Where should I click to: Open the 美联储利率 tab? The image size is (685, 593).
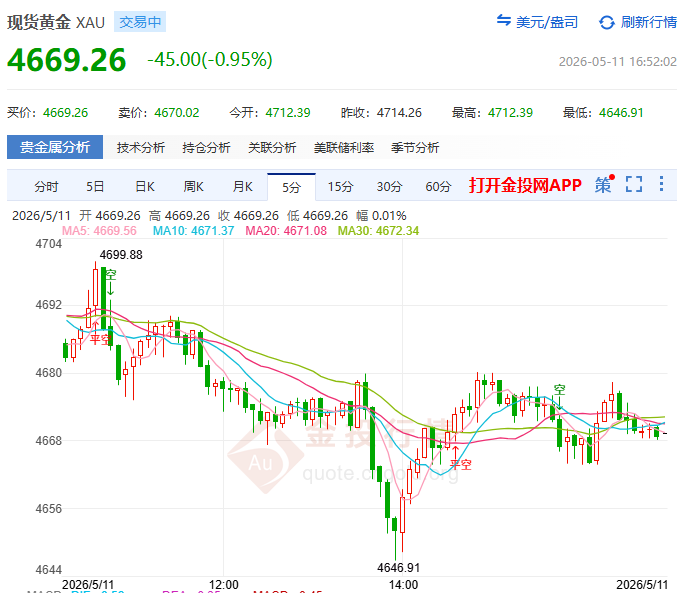[x=344, y=148]
